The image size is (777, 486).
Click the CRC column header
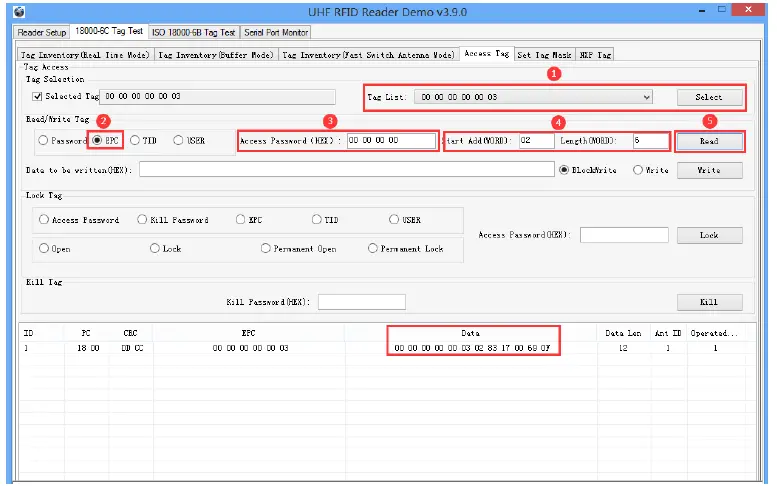click(131, 333)
